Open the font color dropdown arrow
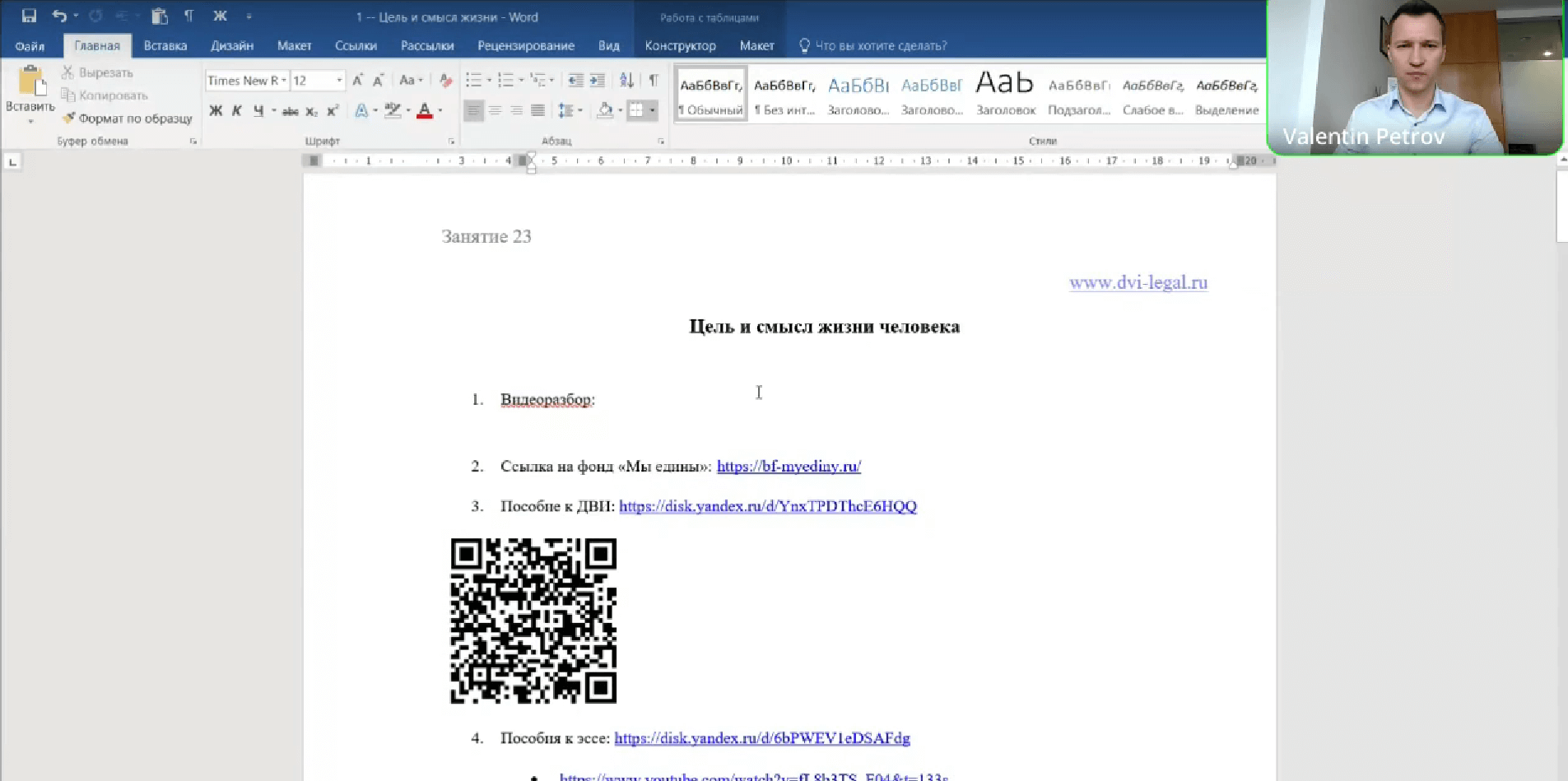This screenshot has width=1568, height=781. [x=440, y=111]
